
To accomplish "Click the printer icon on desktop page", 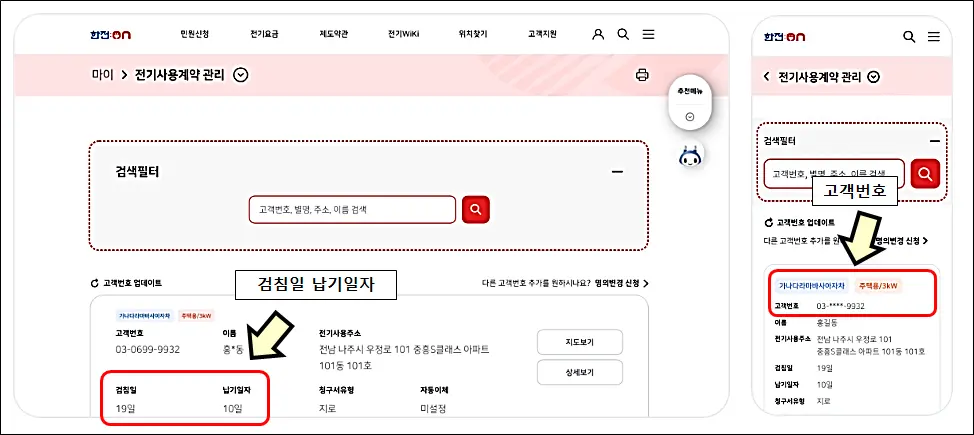I will tap(642, 75).
